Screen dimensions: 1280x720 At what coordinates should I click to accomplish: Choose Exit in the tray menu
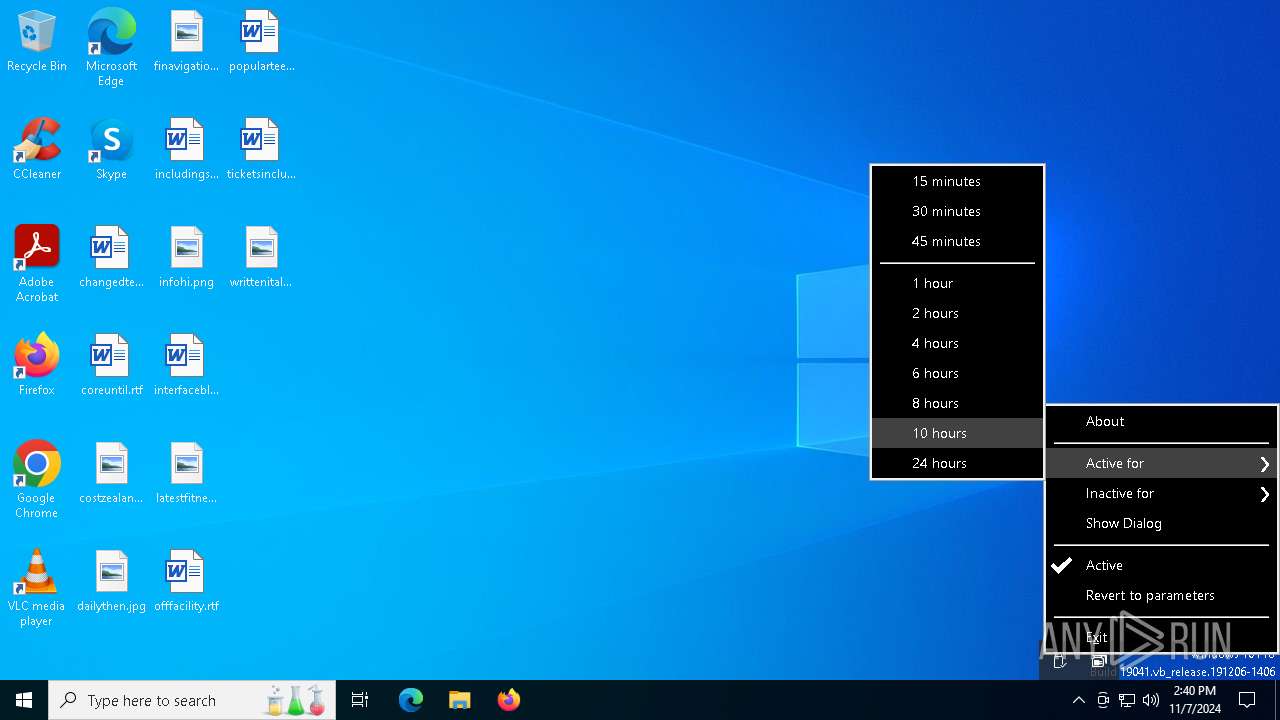tap(1161, 637)
